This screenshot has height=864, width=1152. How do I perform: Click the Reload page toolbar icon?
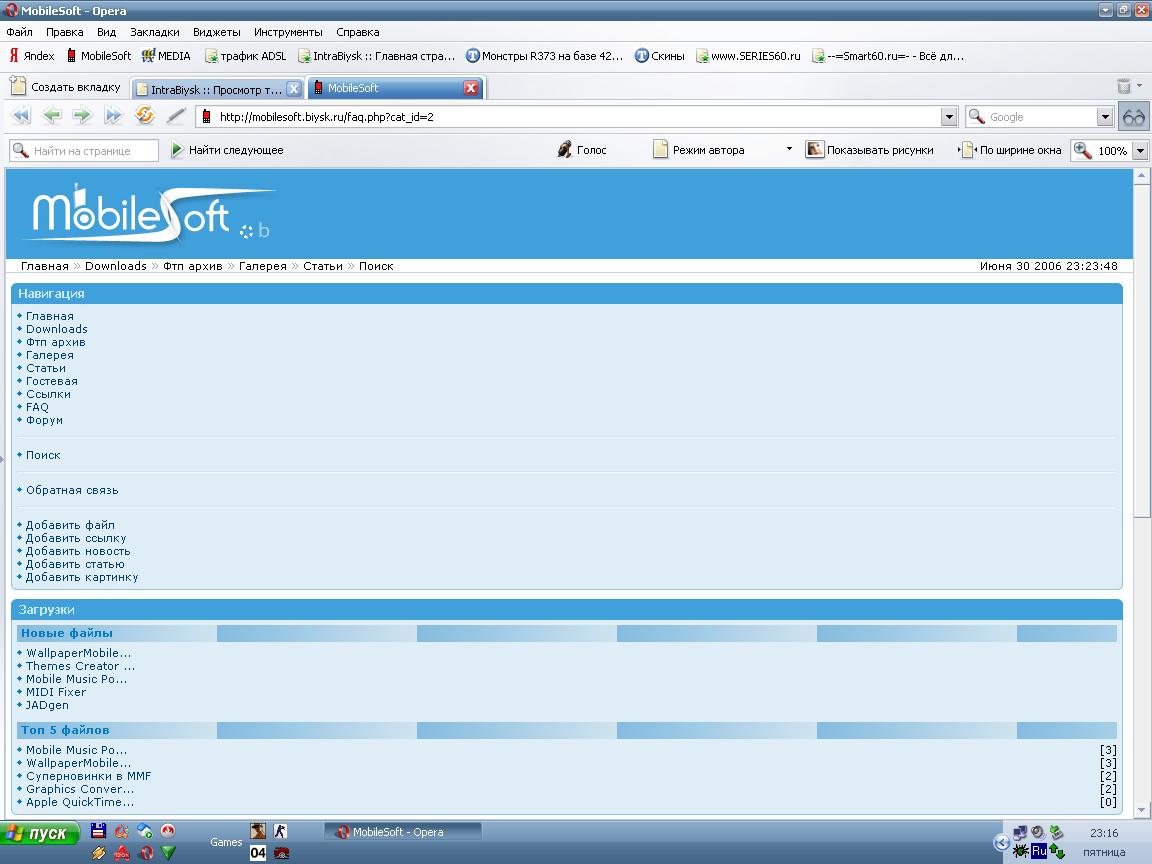[x=145, y=116]
